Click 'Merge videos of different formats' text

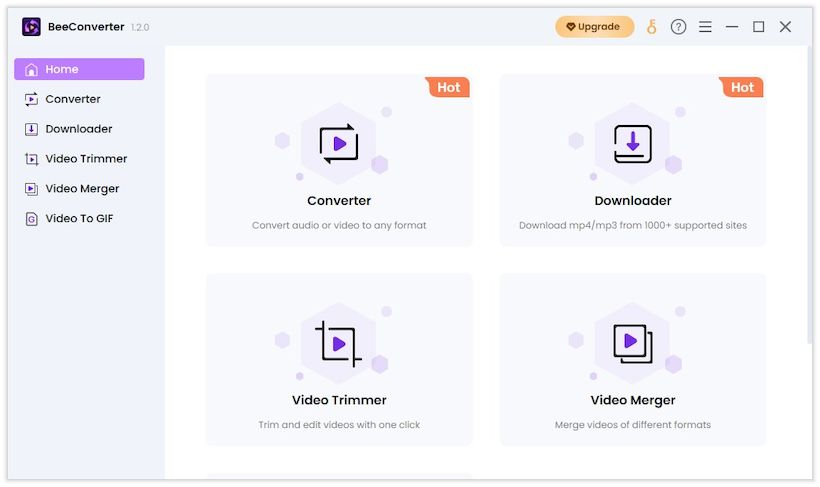633,425
